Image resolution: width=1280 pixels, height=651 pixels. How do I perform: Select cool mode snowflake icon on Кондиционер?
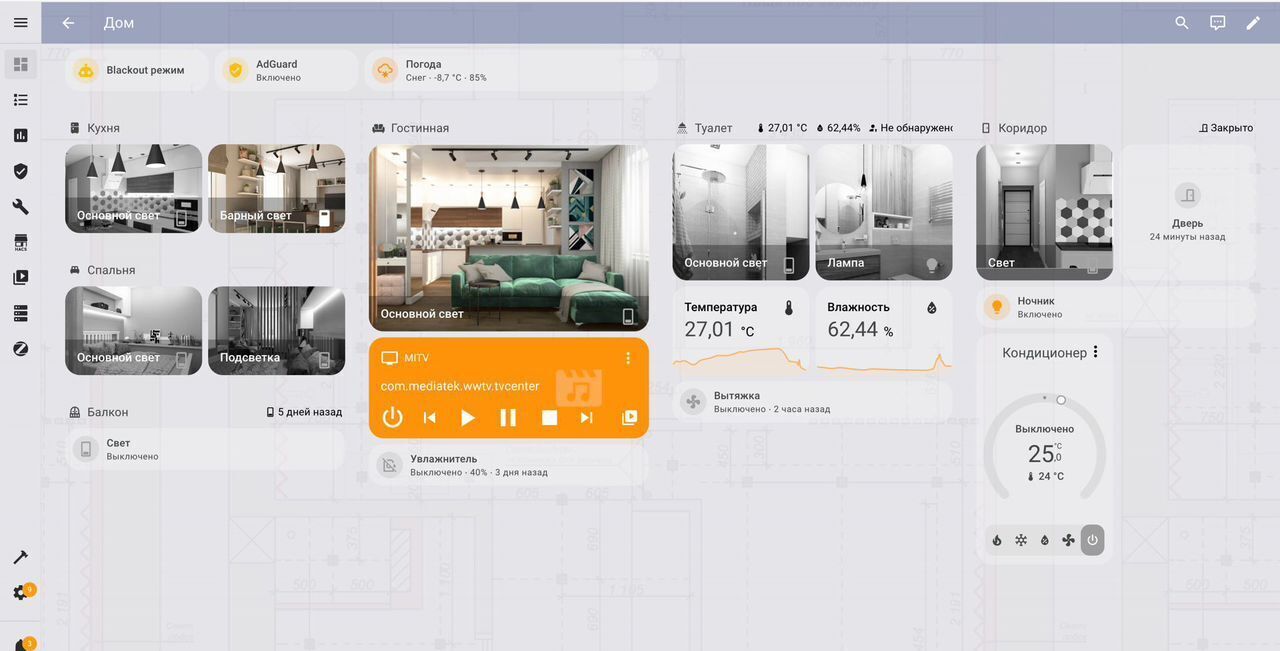(1021, 540)
